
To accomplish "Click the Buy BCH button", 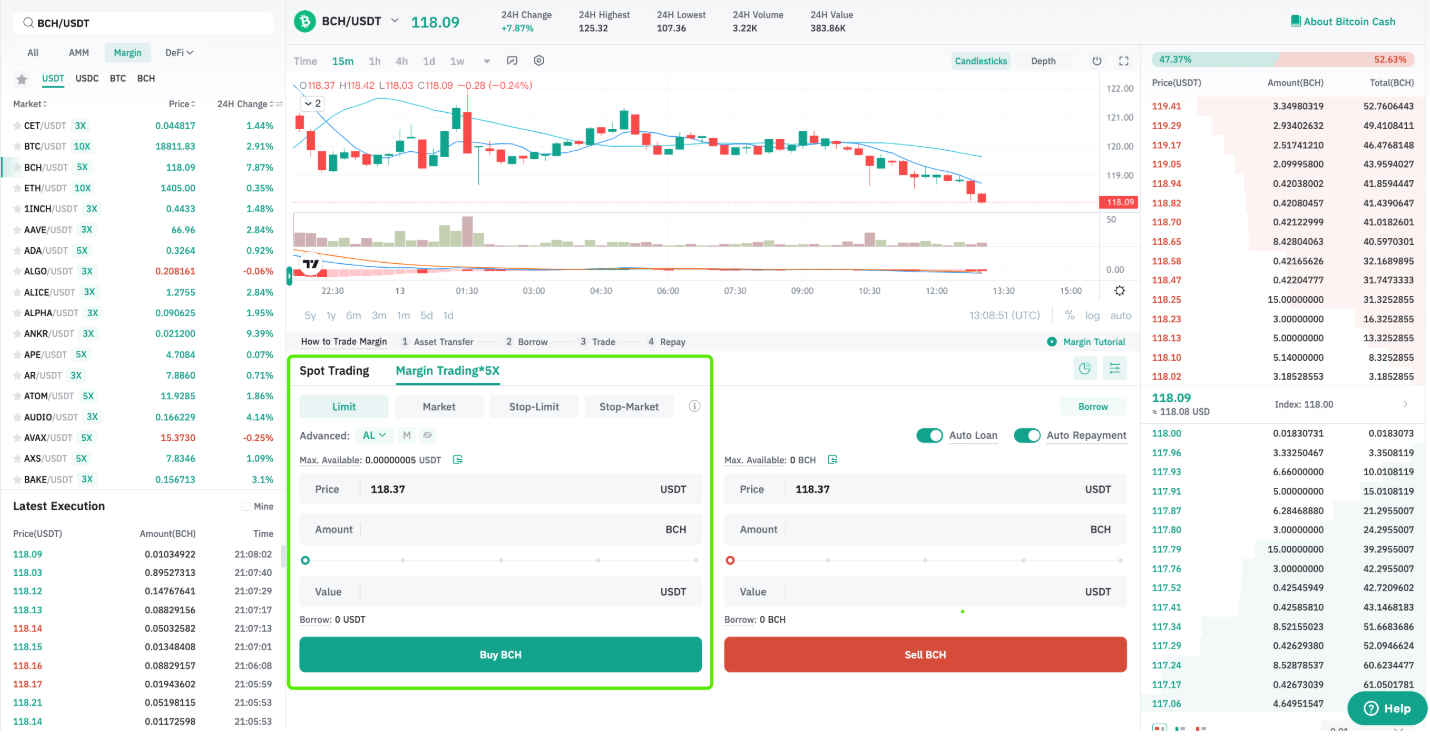I will pos(500,655).
